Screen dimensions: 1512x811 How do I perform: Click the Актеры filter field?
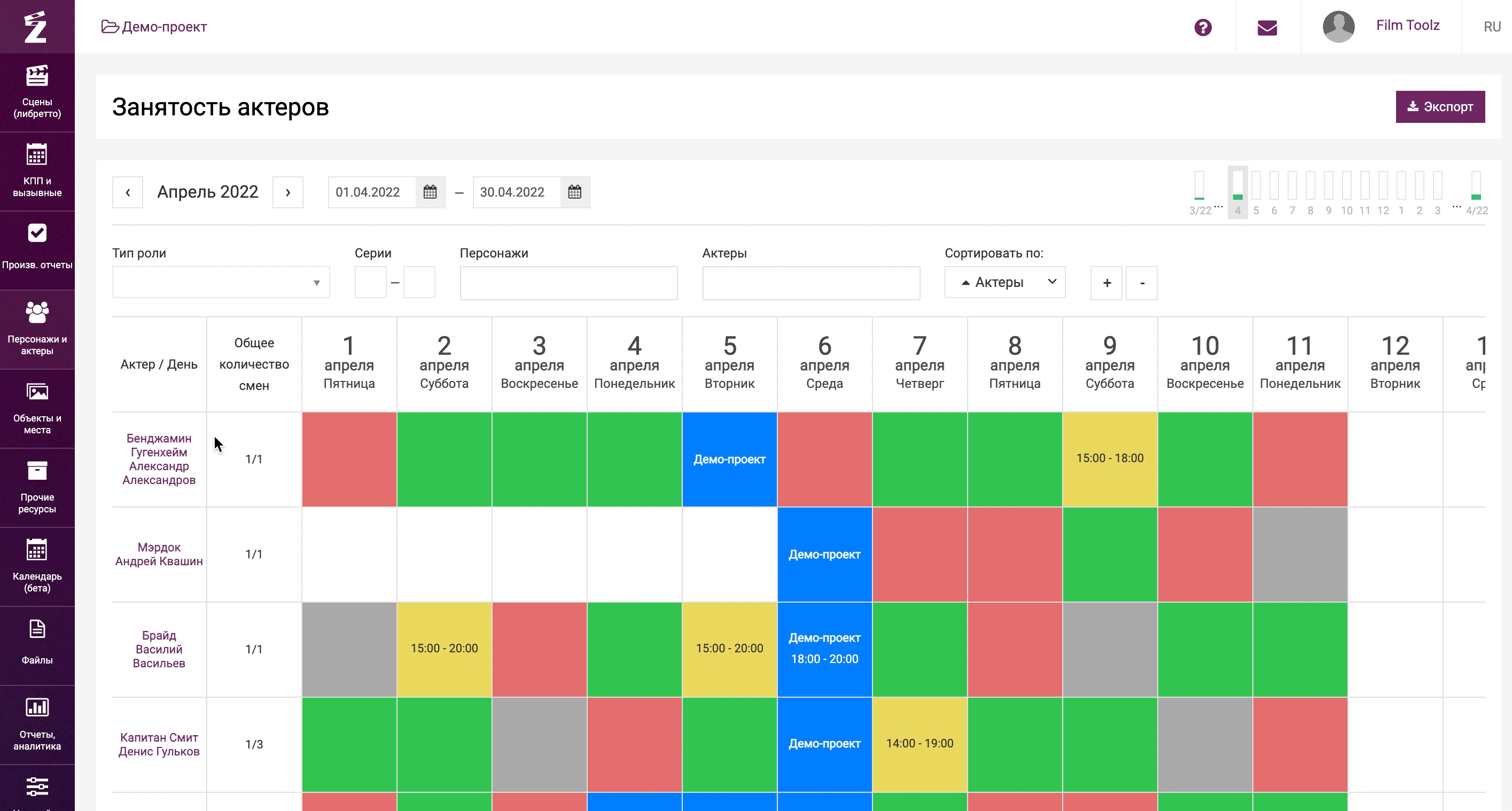click(810, 283)
